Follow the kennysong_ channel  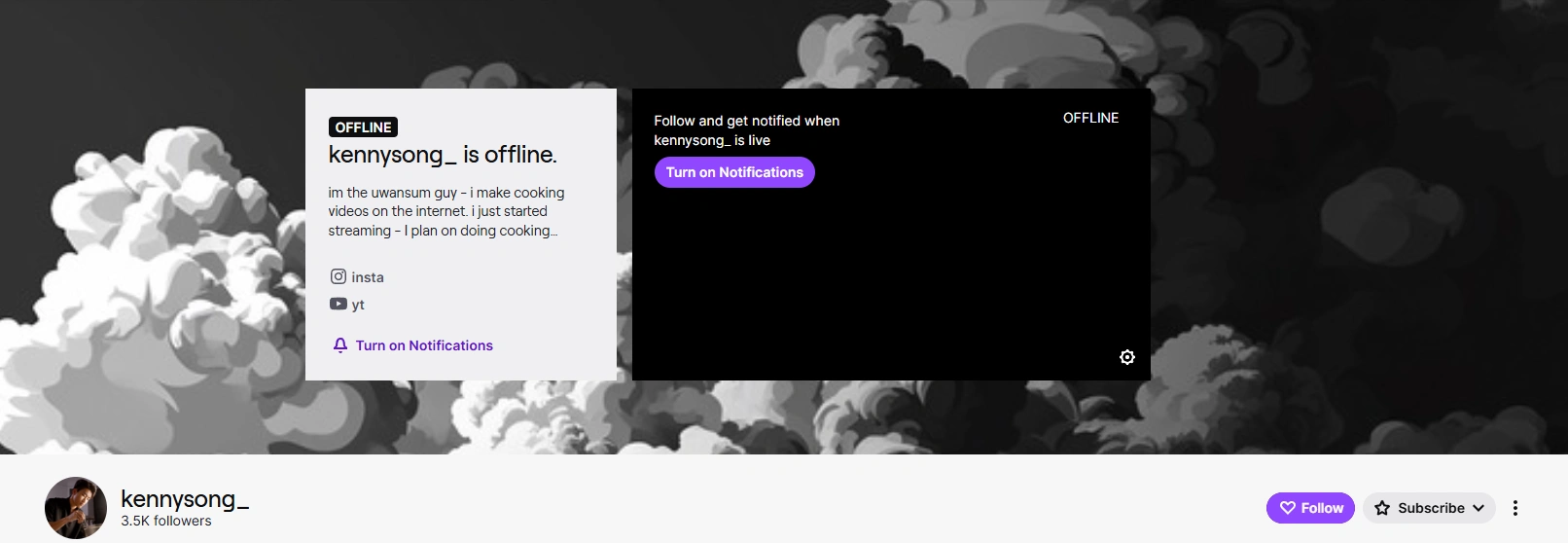(1310, 508)
